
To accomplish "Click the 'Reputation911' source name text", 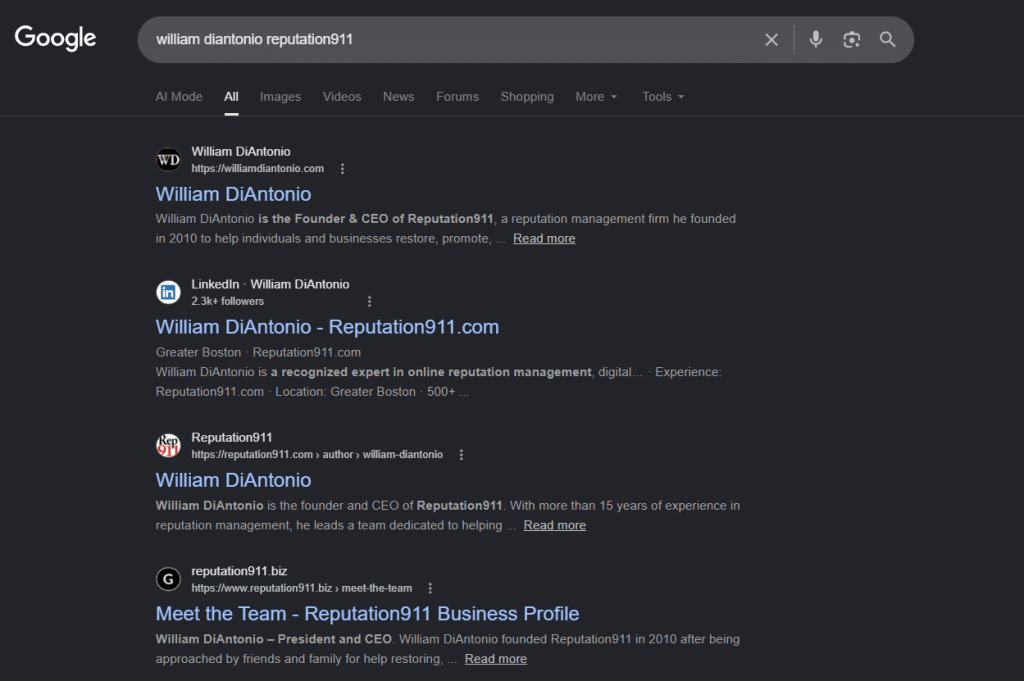I will (x=232, y=437).
